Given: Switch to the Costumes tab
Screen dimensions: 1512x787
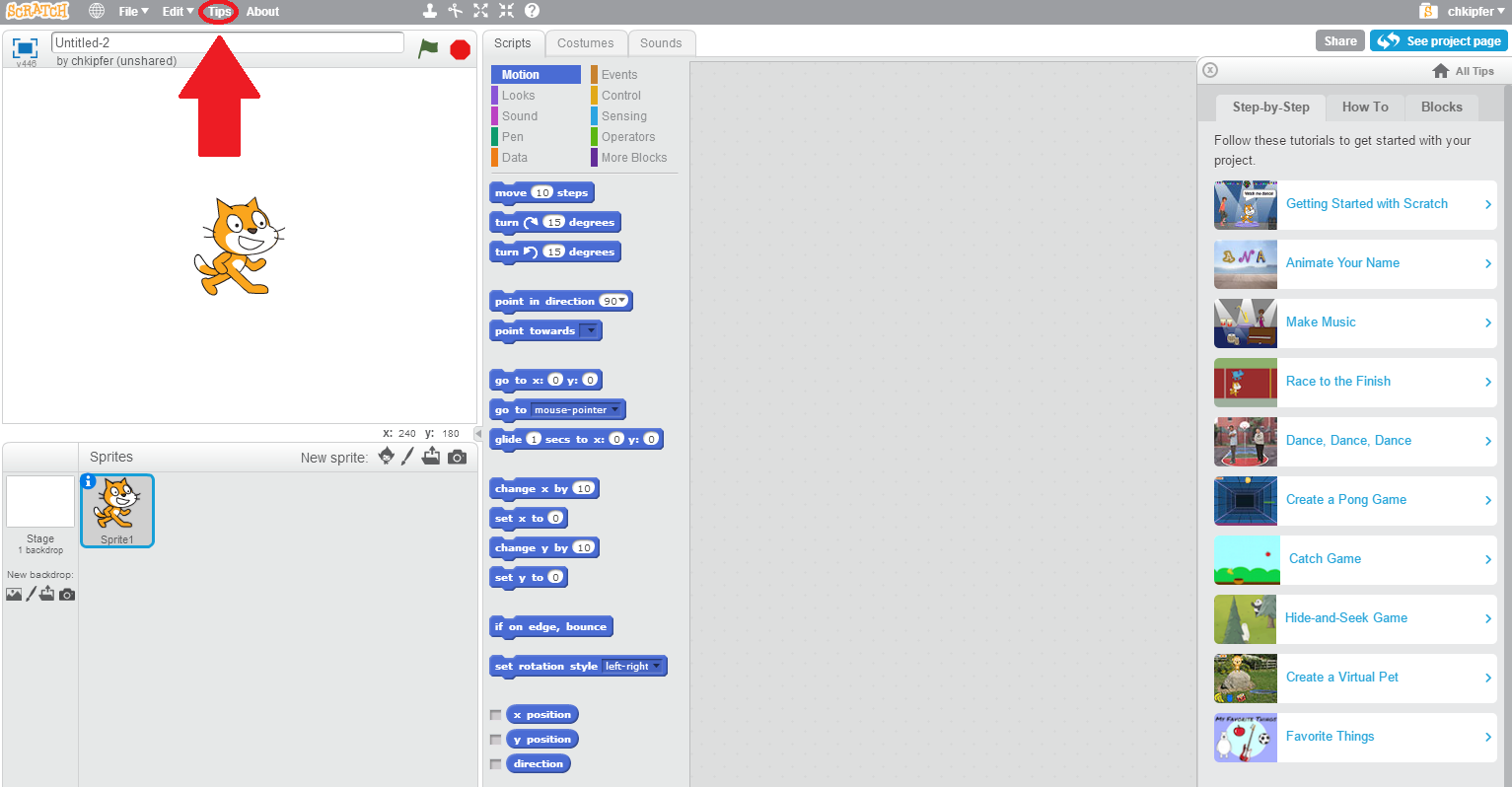Looking at the screenshot, I should 586,43.
